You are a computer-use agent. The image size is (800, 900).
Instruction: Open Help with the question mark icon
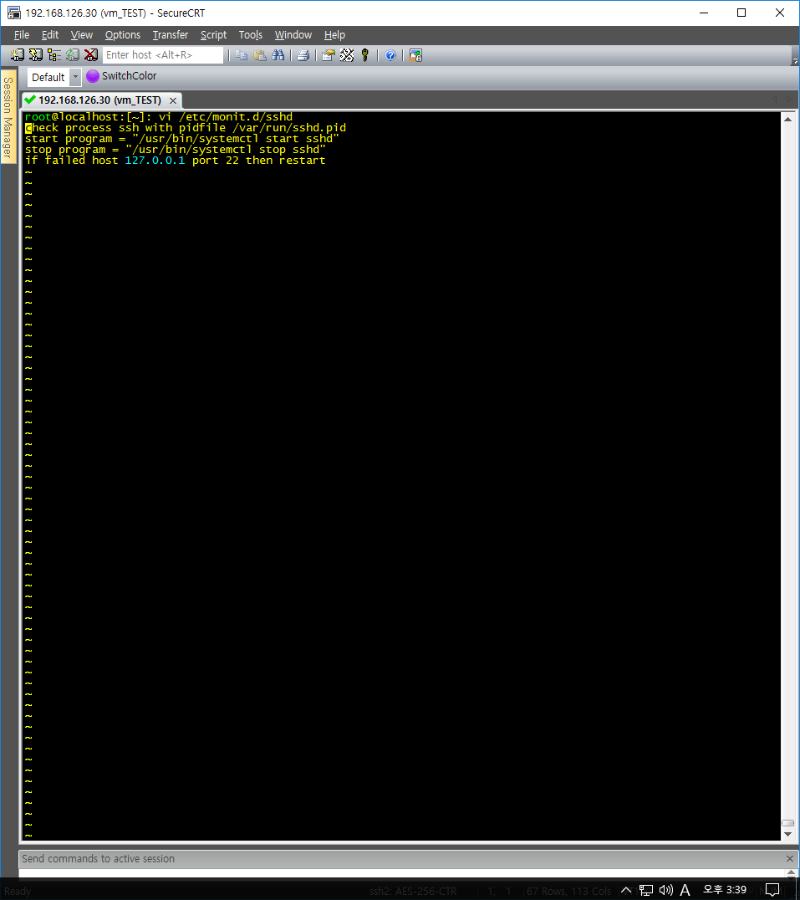[390, 55]
